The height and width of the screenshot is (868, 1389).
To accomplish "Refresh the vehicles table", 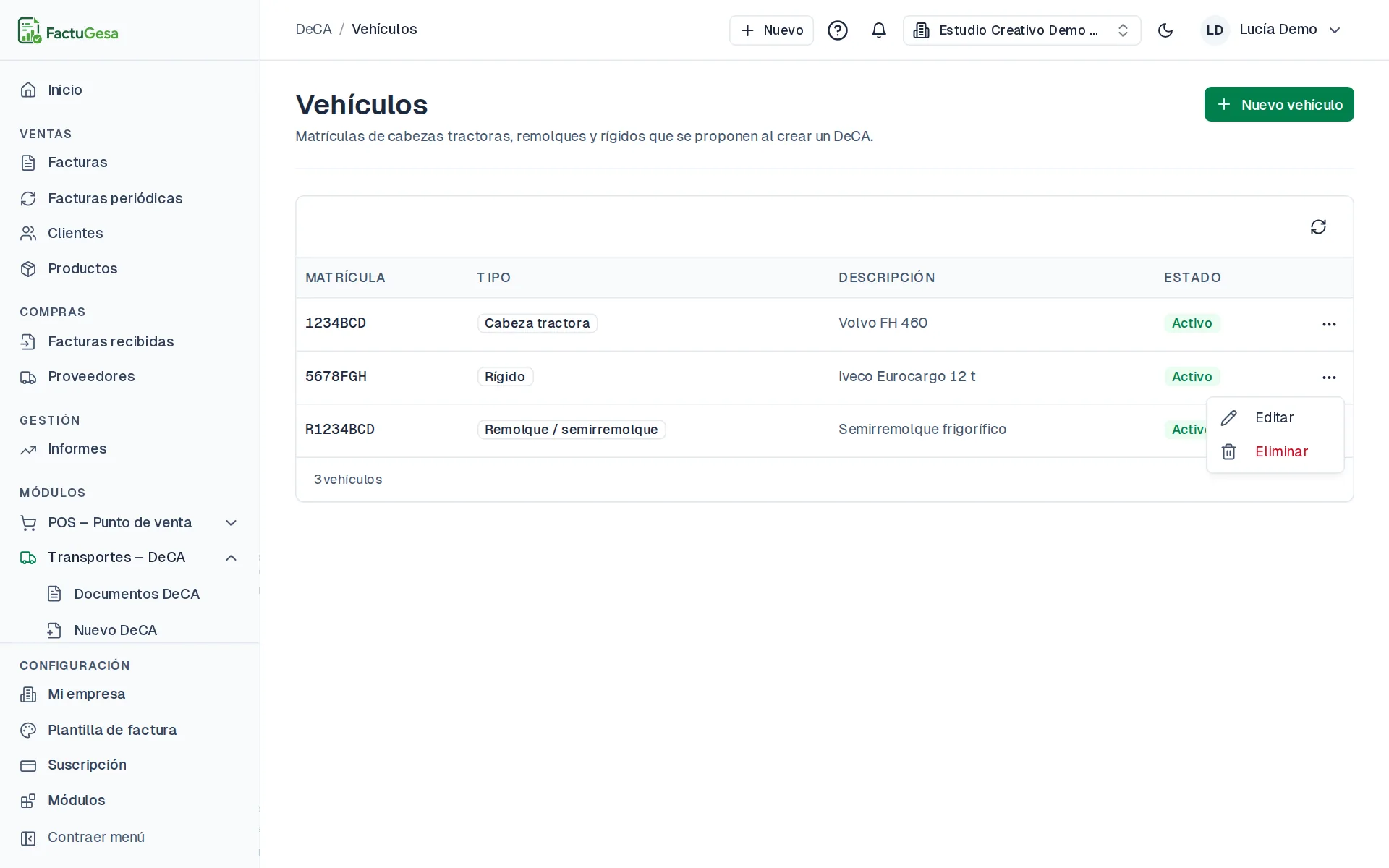I will (x=1318, y=227).
